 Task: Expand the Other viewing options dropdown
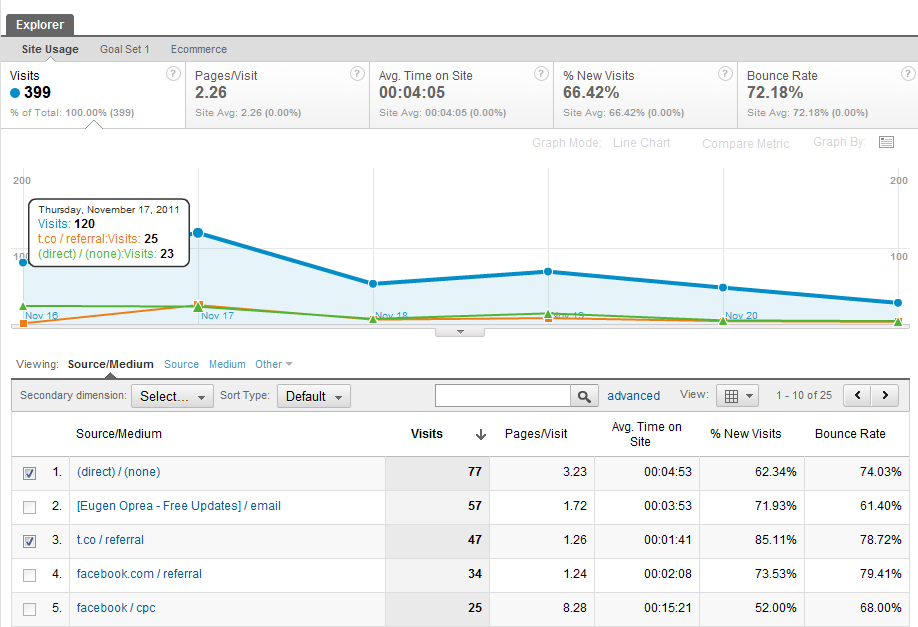274,364
